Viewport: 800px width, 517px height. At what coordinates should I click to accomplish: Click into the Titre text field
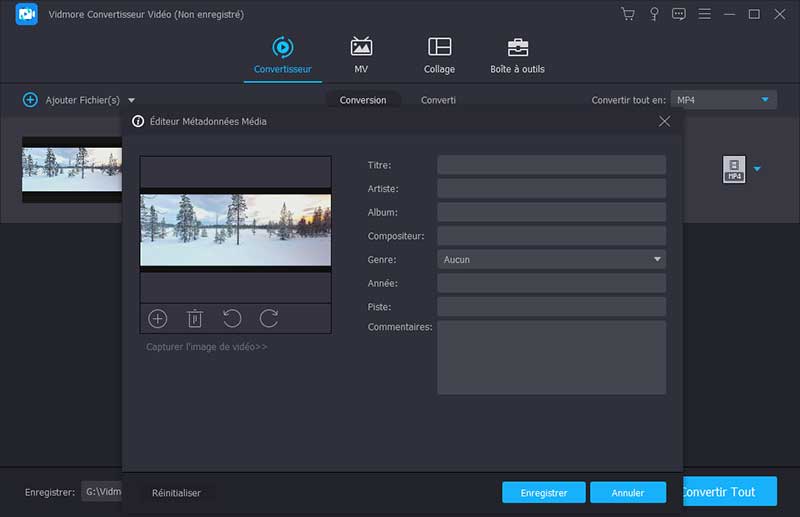pos(551,165)
